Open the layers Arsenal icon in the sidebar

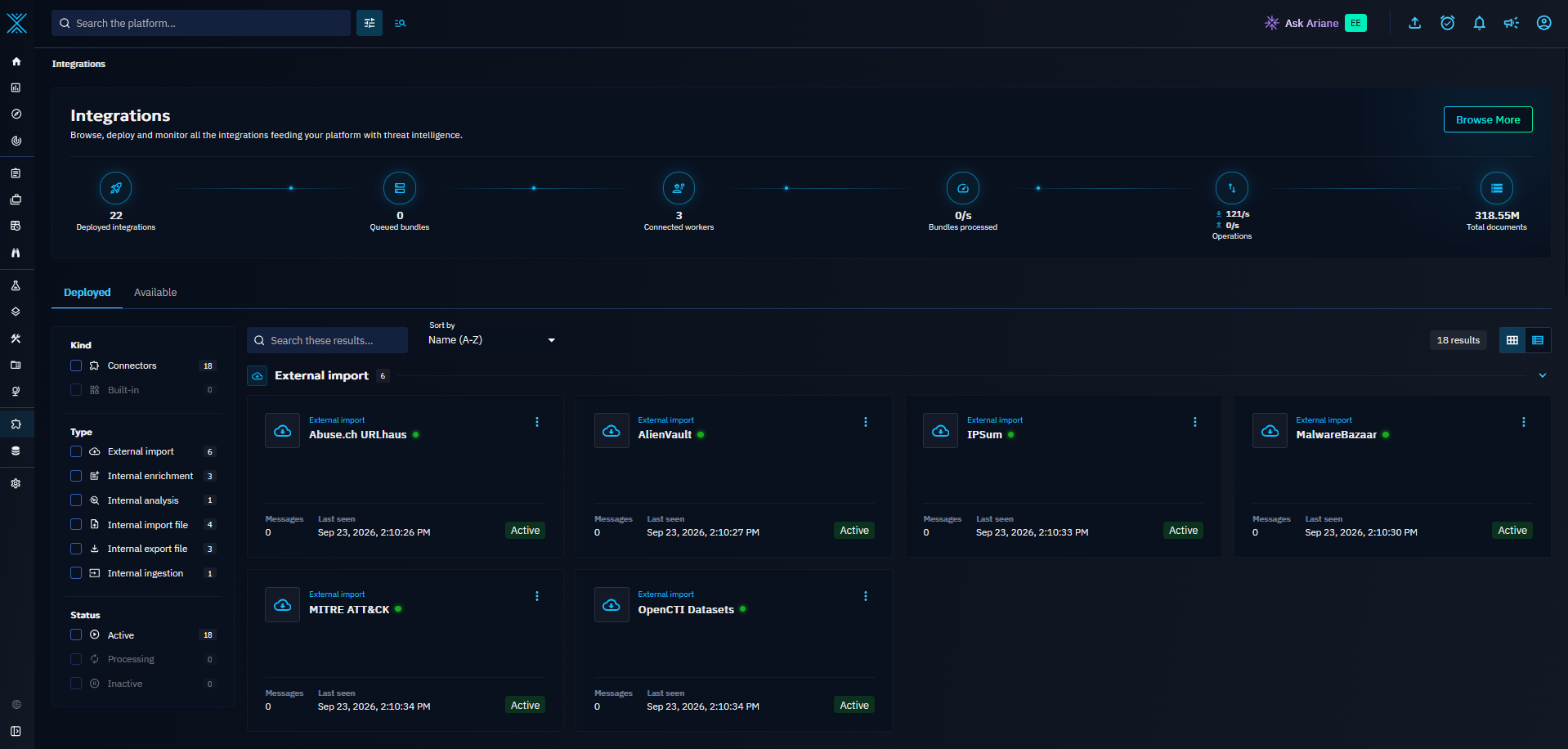[x=16, y=312]
